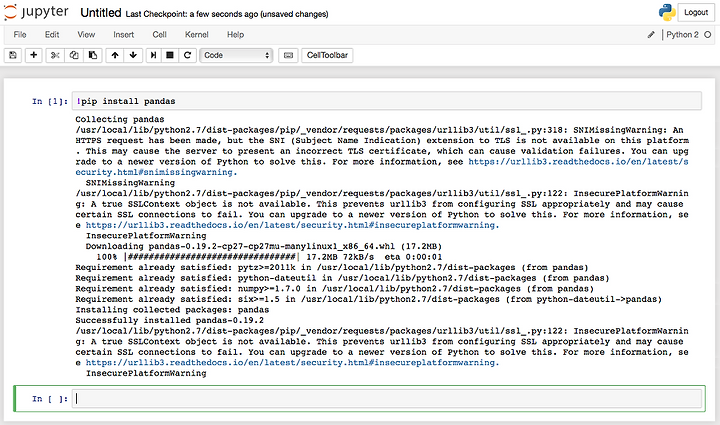Click the empty 'In [ ]:' prompt
The height and width of the screenshot is (425, 720).
click(x=50, y=398)
